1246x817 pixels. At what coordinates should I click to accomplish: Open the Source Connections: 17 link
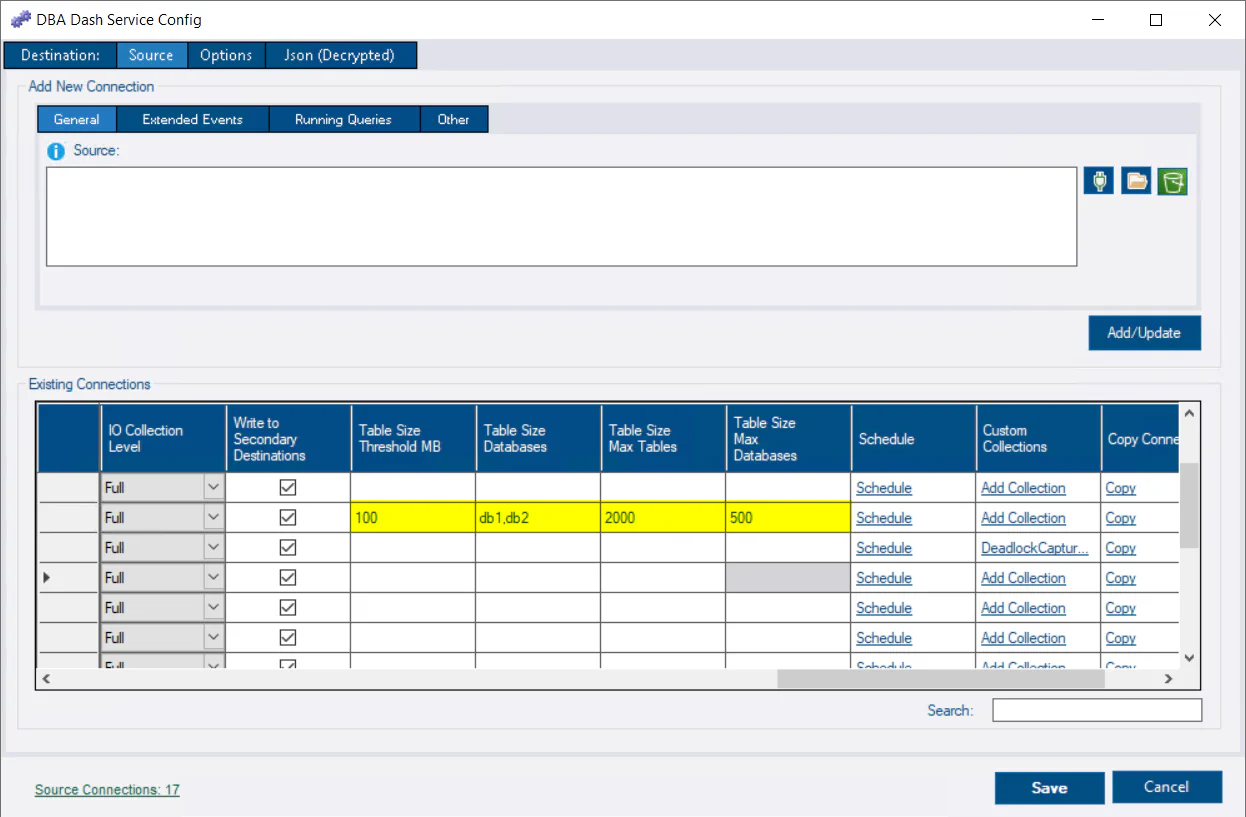click(x=107, y=790)
